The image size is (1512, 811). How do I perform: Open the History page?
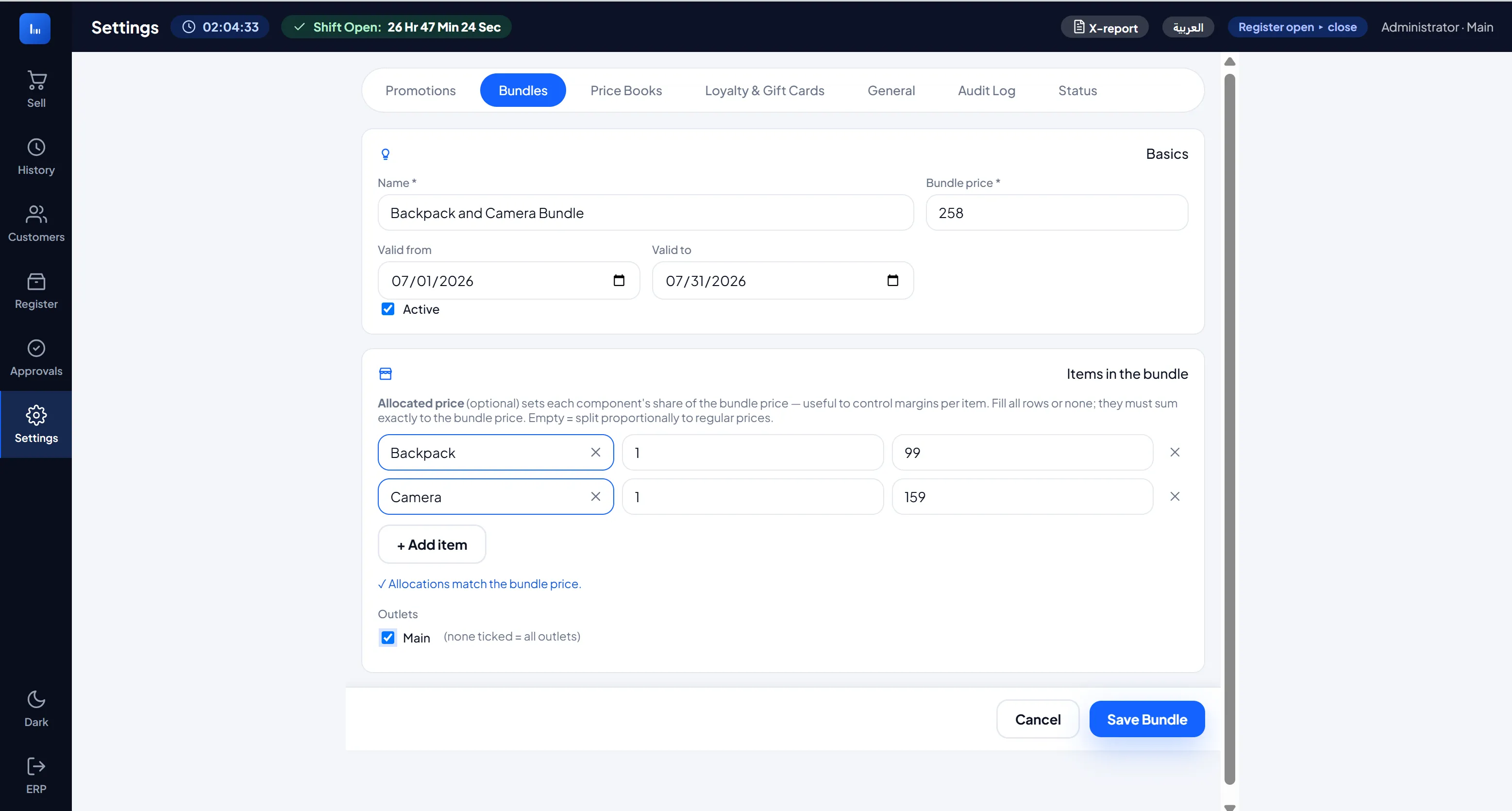pyautogui.click(x=36, y=156)
